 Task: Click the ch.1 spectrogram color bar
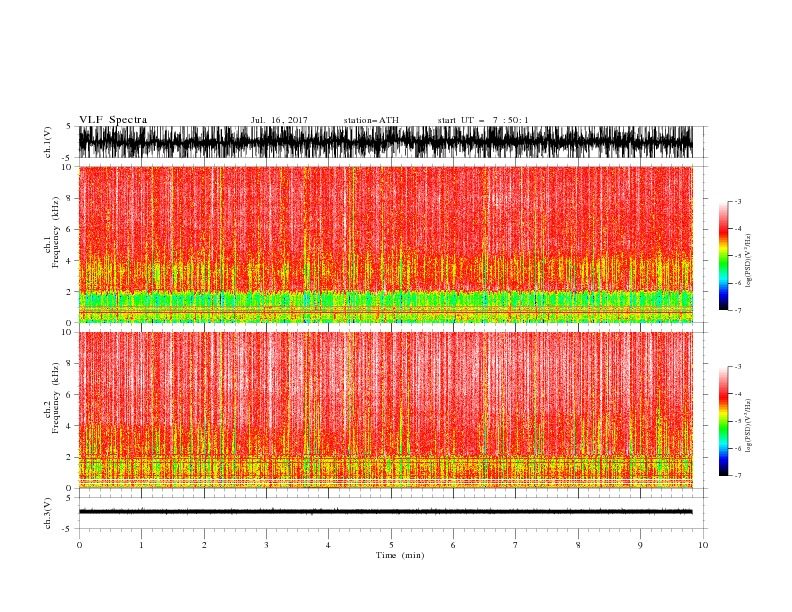pyautogui.click(x=723, y=256)
